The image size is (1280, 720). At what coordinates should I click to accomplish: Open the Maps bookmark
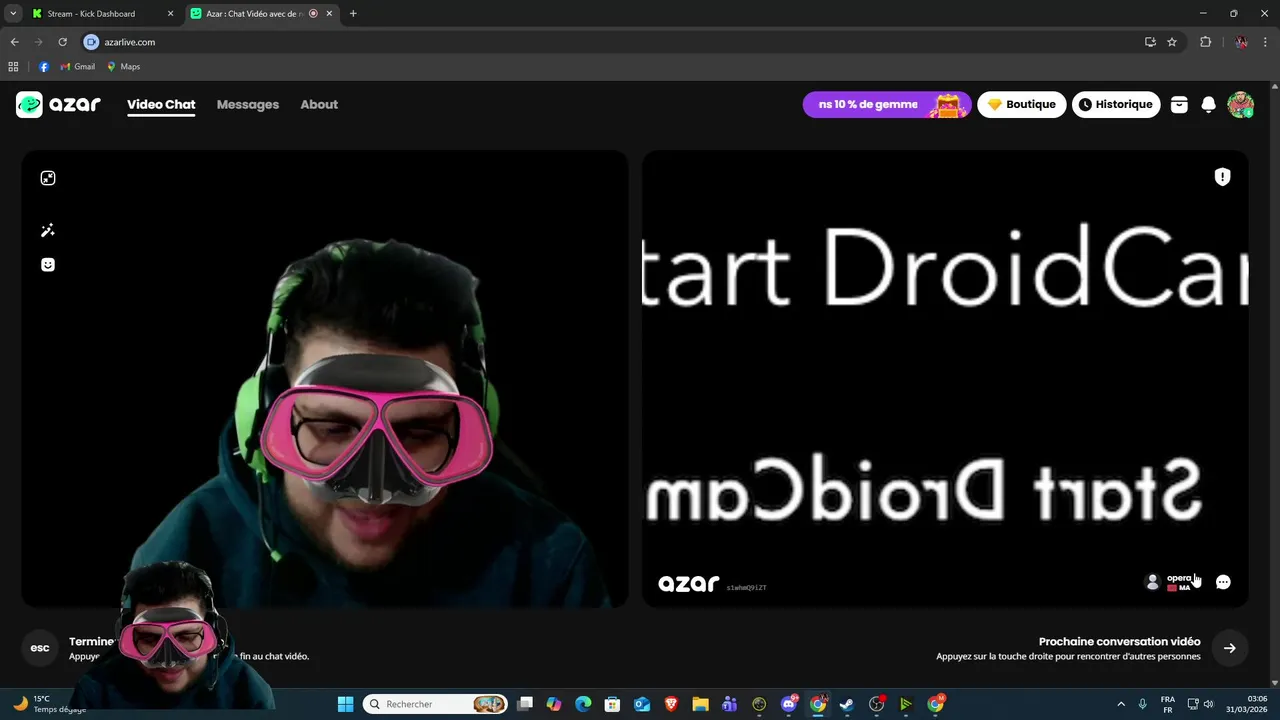coord(124,67)
